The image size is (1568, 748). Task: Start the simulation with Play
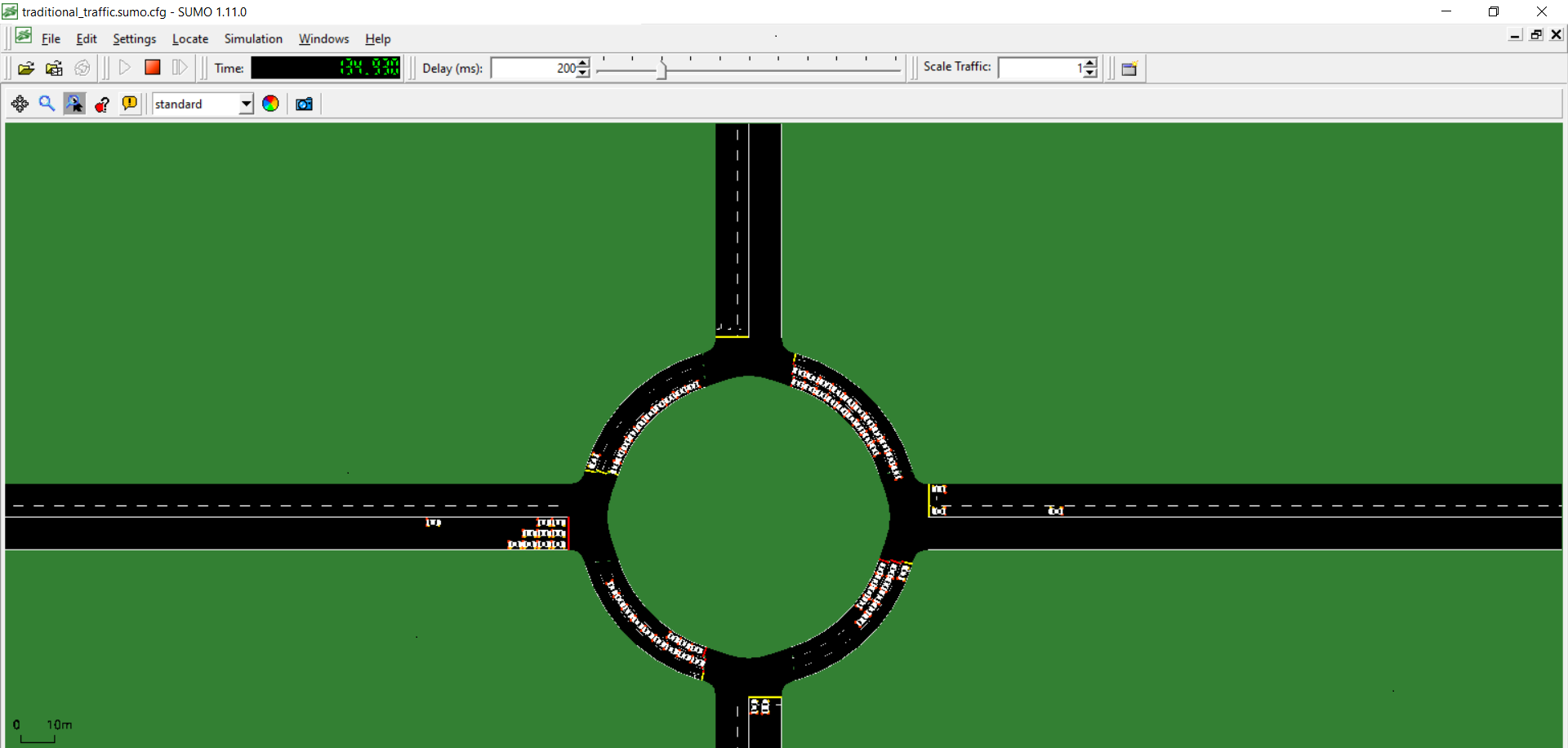tap(124, 69)
